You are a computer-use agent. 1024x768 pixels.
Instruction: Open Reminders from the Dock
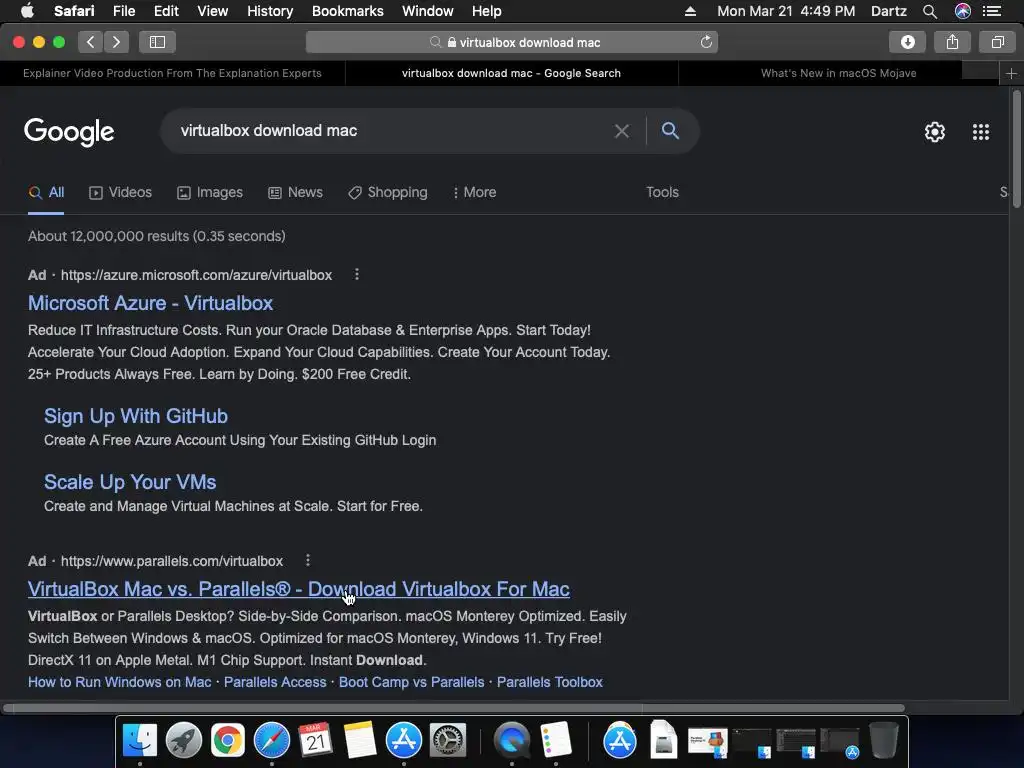pyautogui.click(x=556, y=741)
